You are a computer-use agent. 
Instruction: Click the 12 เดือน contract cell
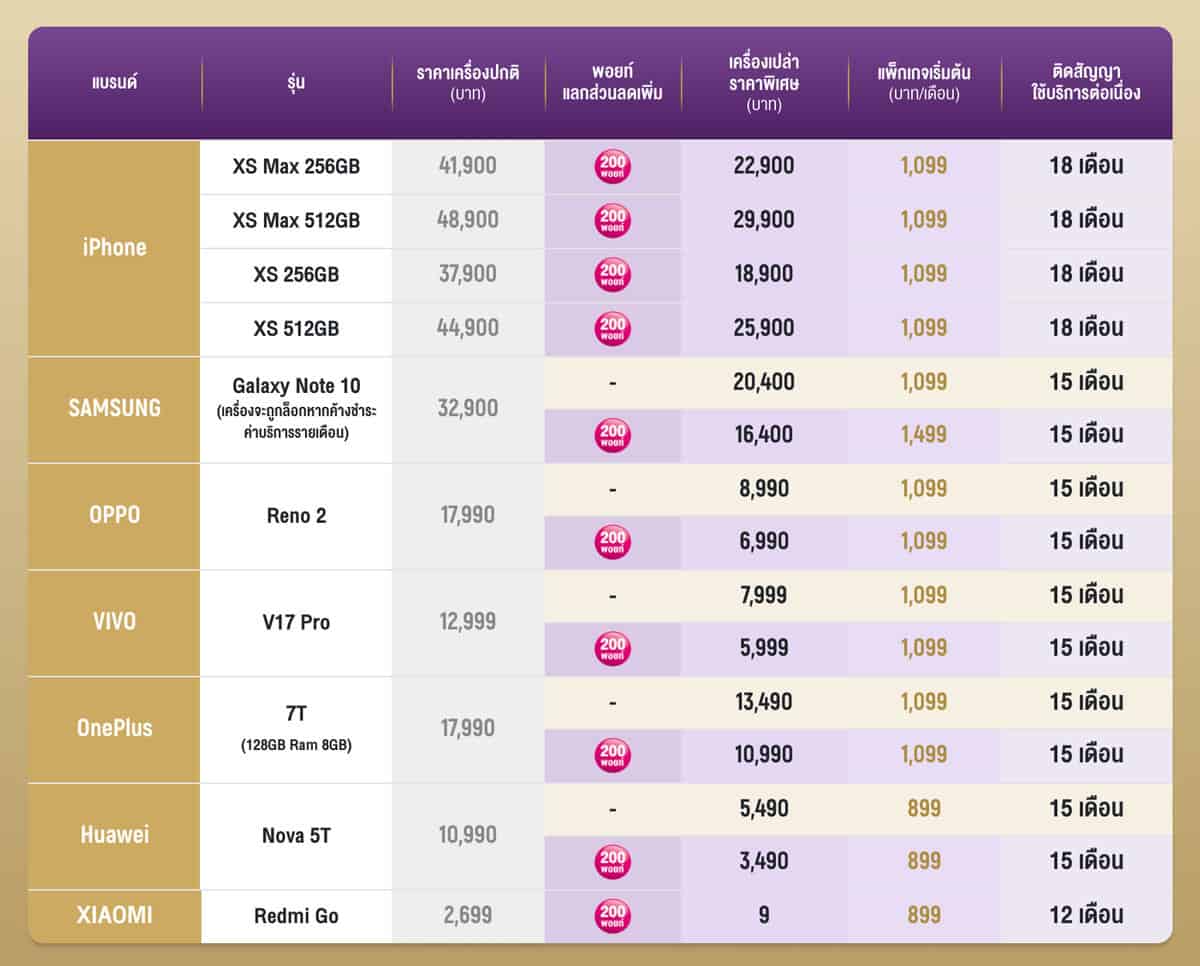tap(1087, 915)
